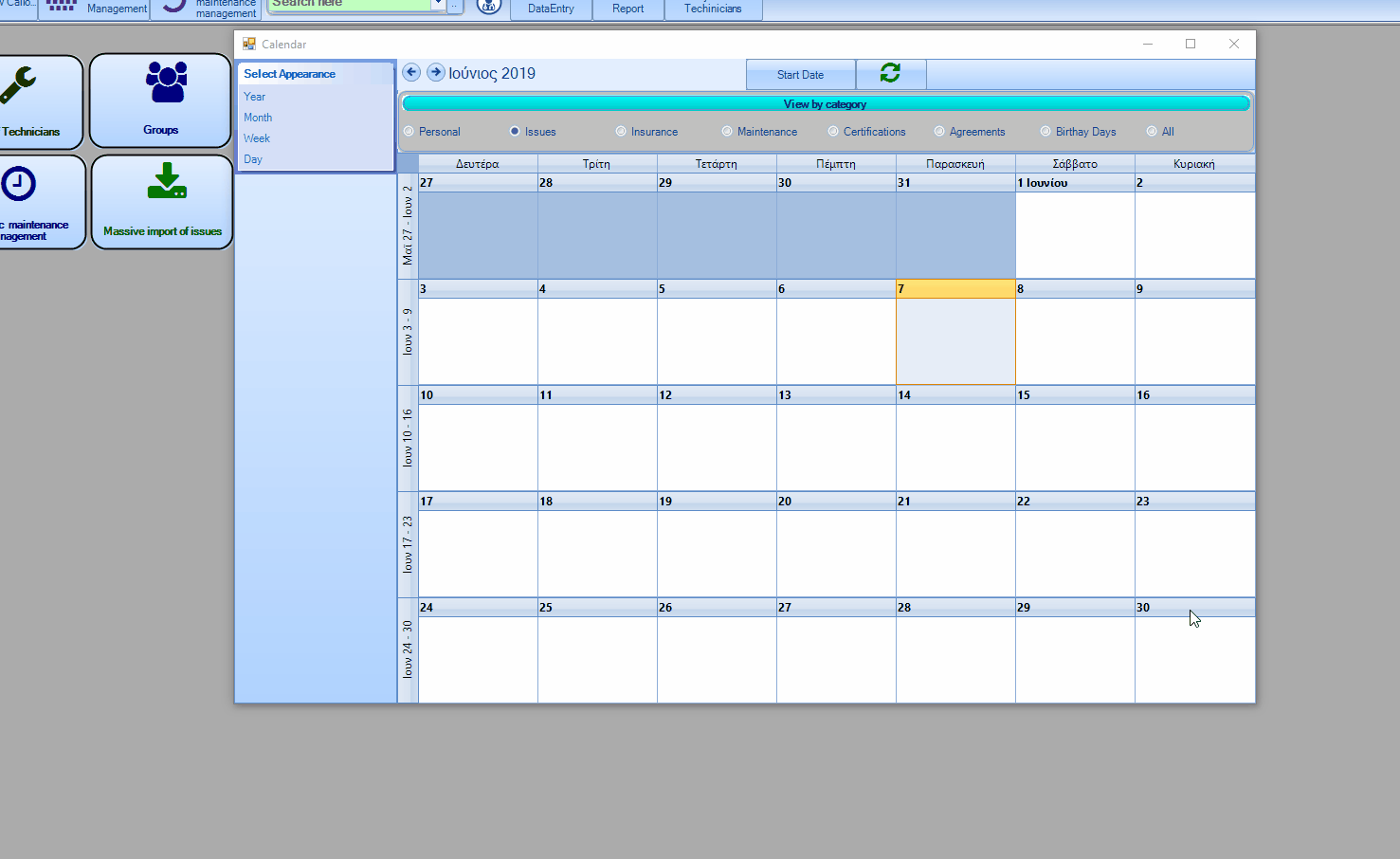
Task: Advance to next month with forward arrow
Action: click(436, 73)
